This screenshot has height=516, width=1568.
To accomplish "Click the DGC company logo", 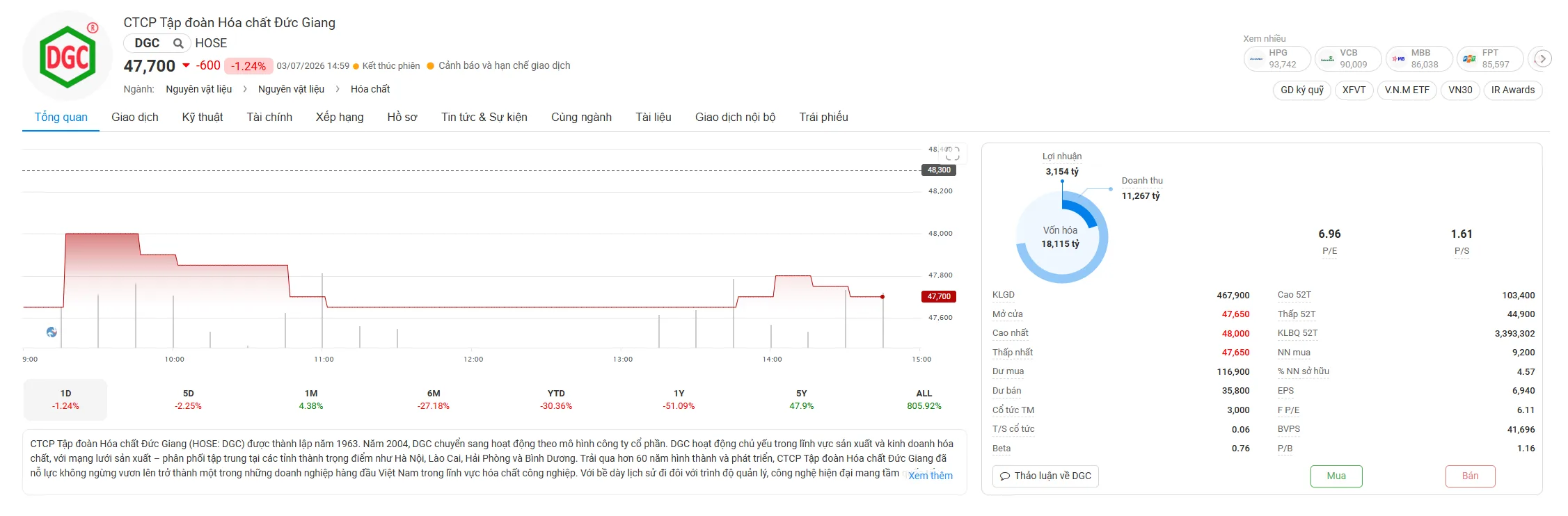I will click(68, 56).
